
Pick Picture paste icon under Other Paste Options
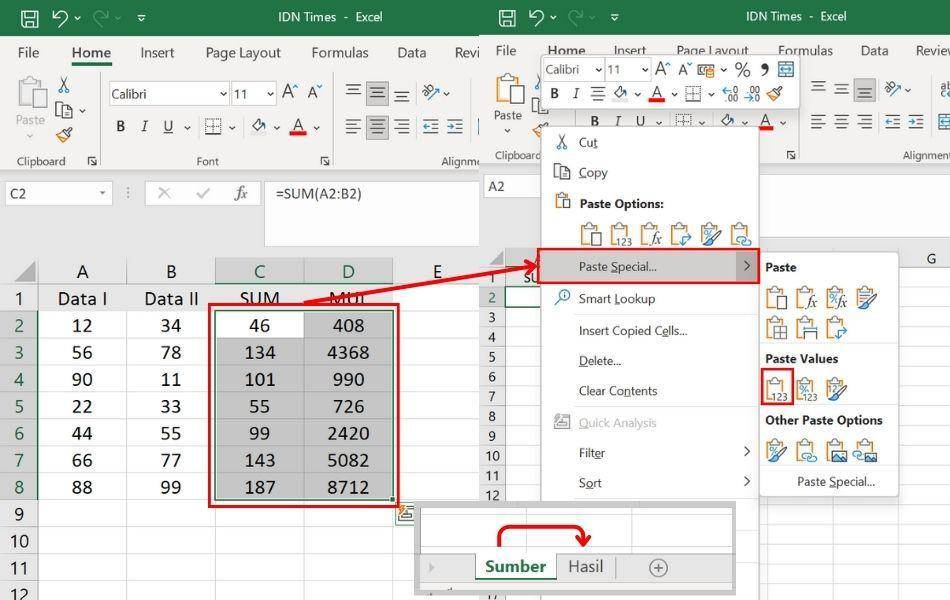click(x=836, y=450)
